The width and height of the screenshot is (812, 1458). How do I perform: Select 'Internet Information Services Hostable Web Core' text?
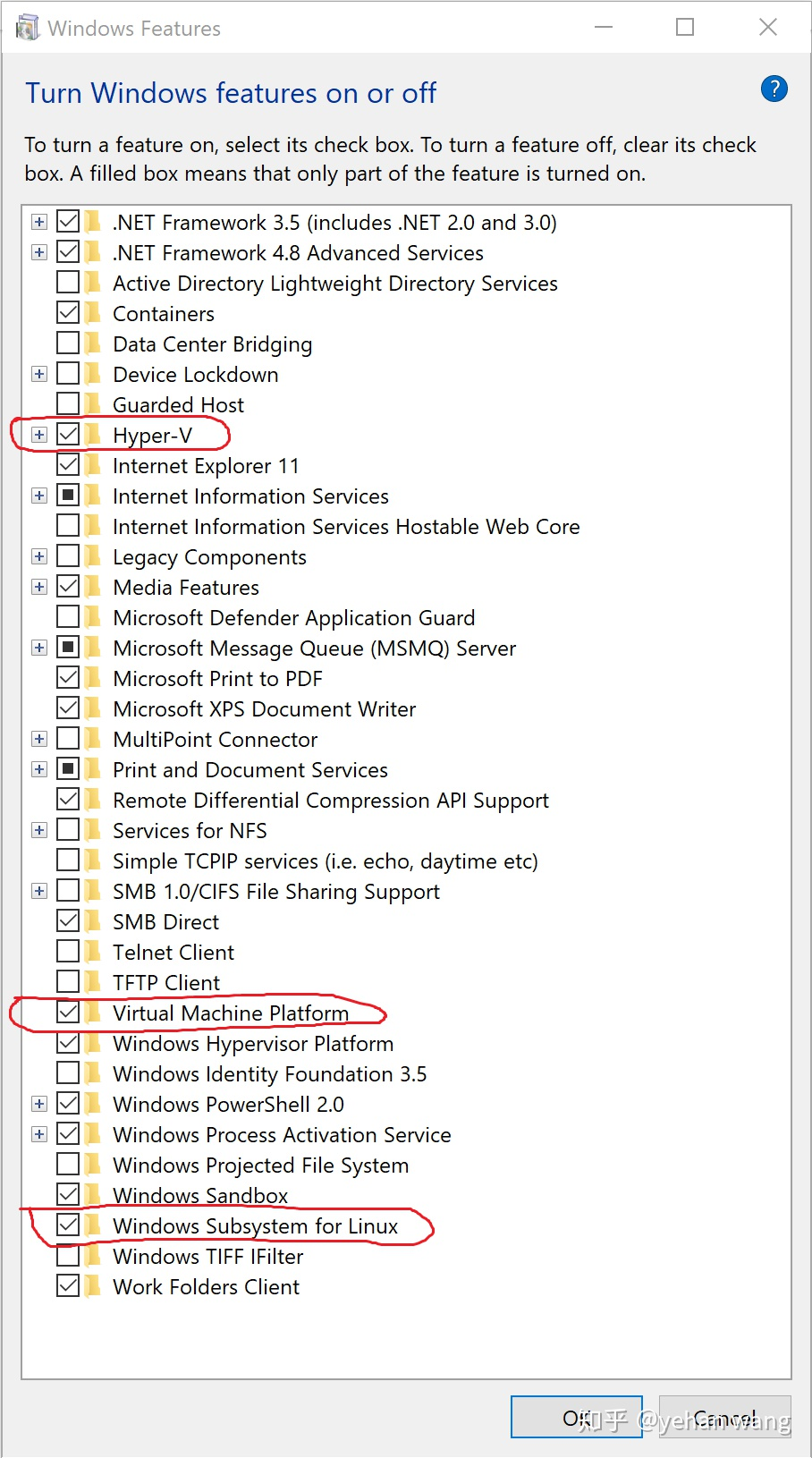click(x=346, y=527)
